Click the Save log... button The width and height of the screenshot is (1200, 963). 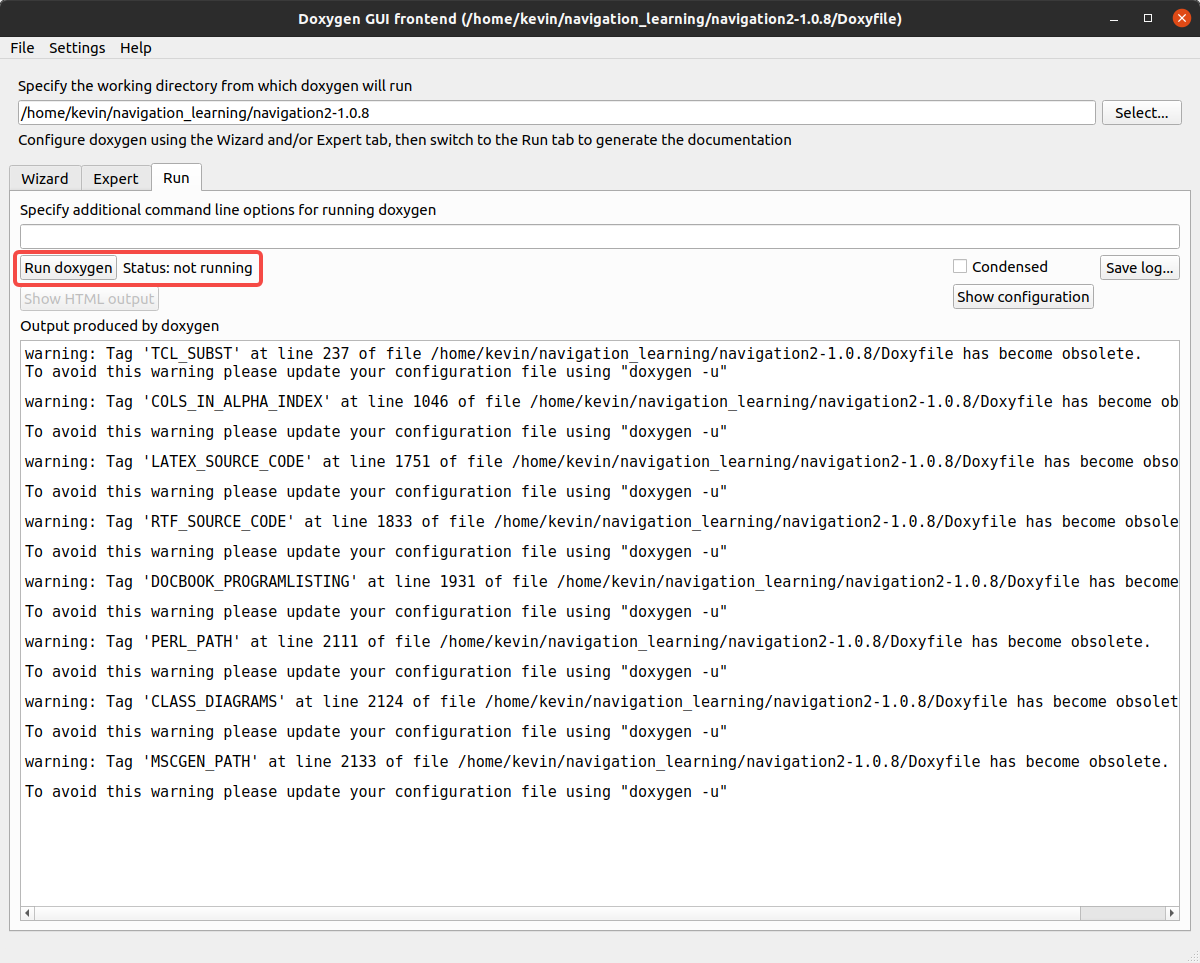[1140, 268]
